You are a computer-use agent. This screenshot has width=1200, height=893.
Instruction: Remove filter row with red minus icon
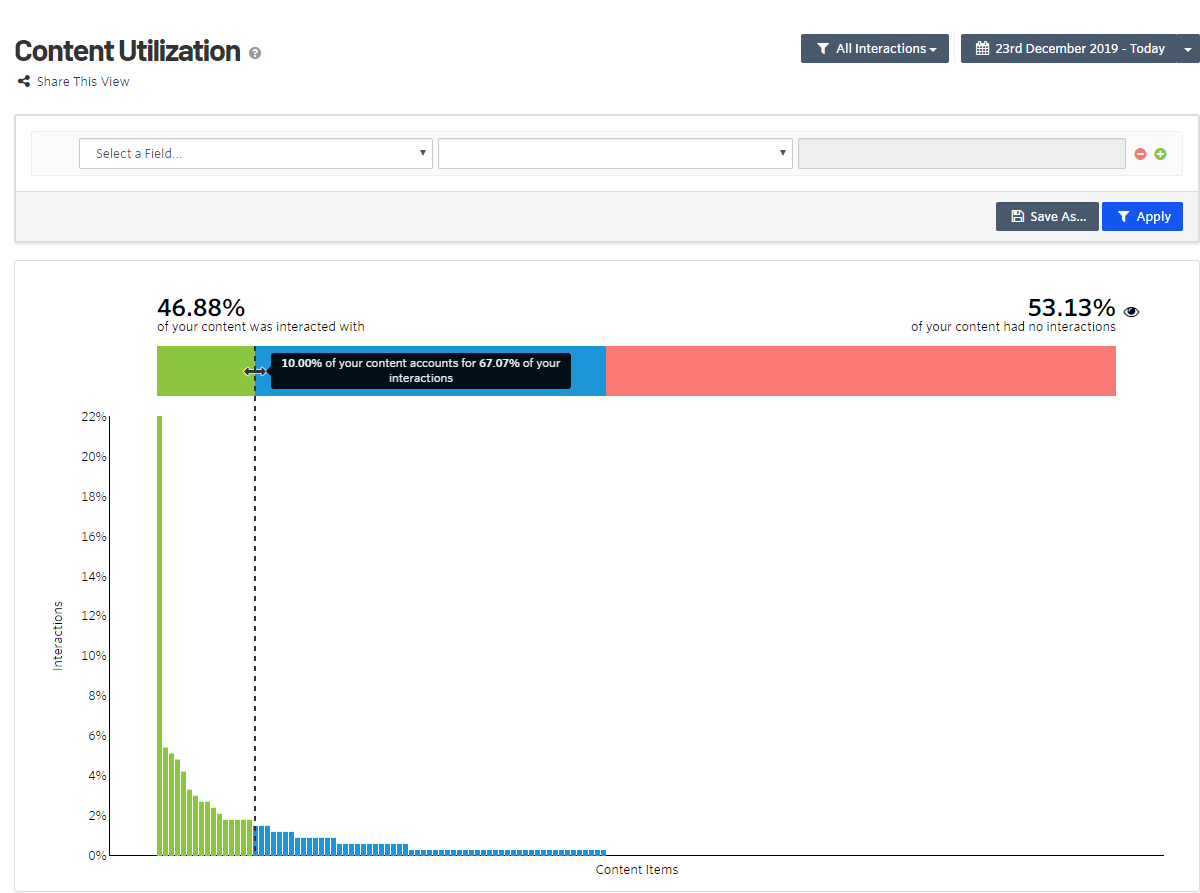tap(1140, 154)
